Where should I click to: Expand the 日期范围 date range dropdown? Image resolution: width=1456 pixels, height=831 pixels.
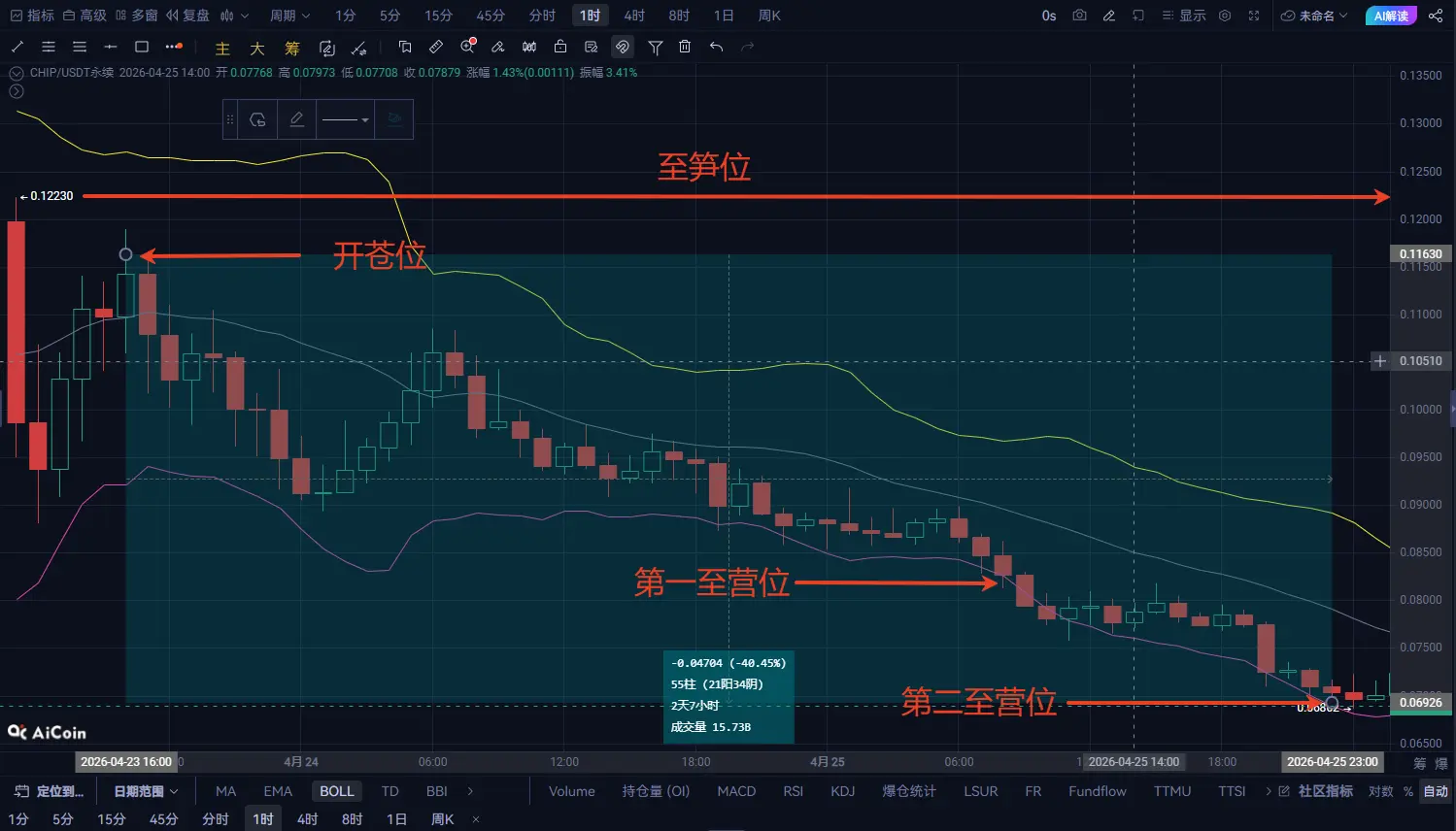point(146,791)
